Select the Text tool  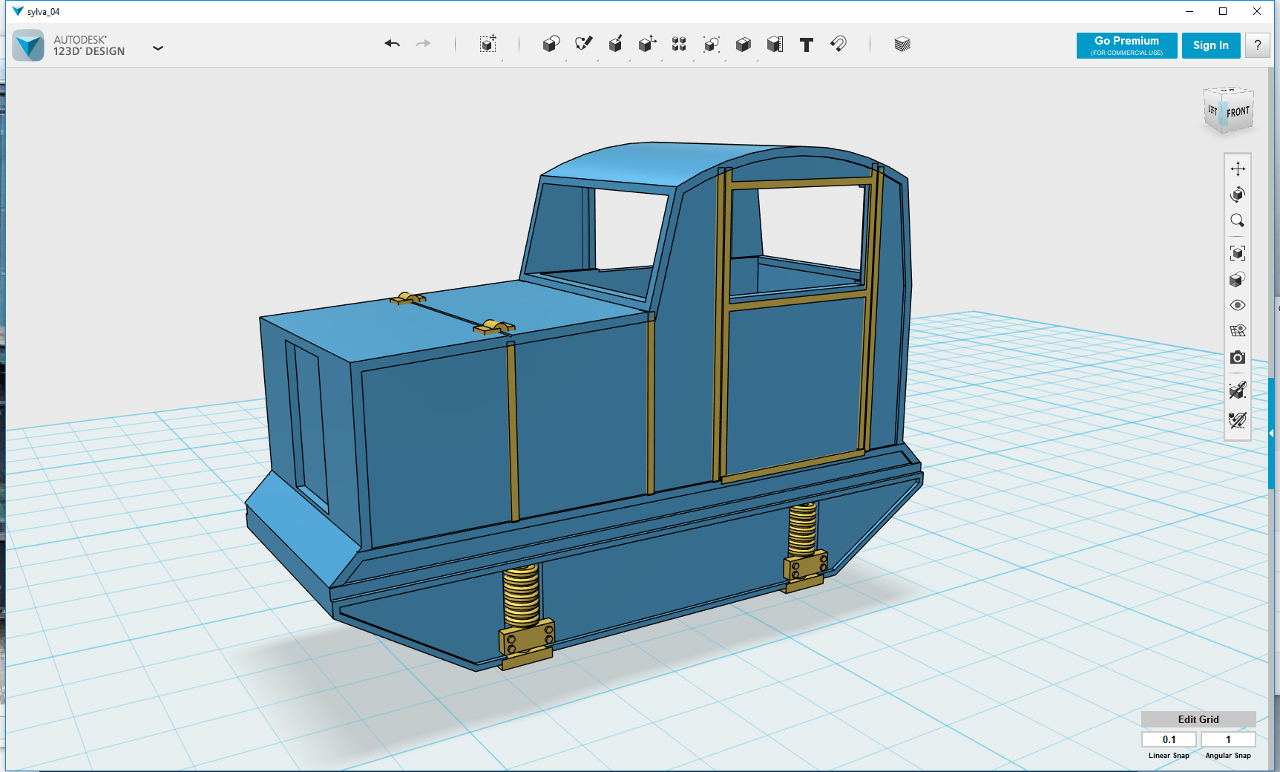point(807,44)
